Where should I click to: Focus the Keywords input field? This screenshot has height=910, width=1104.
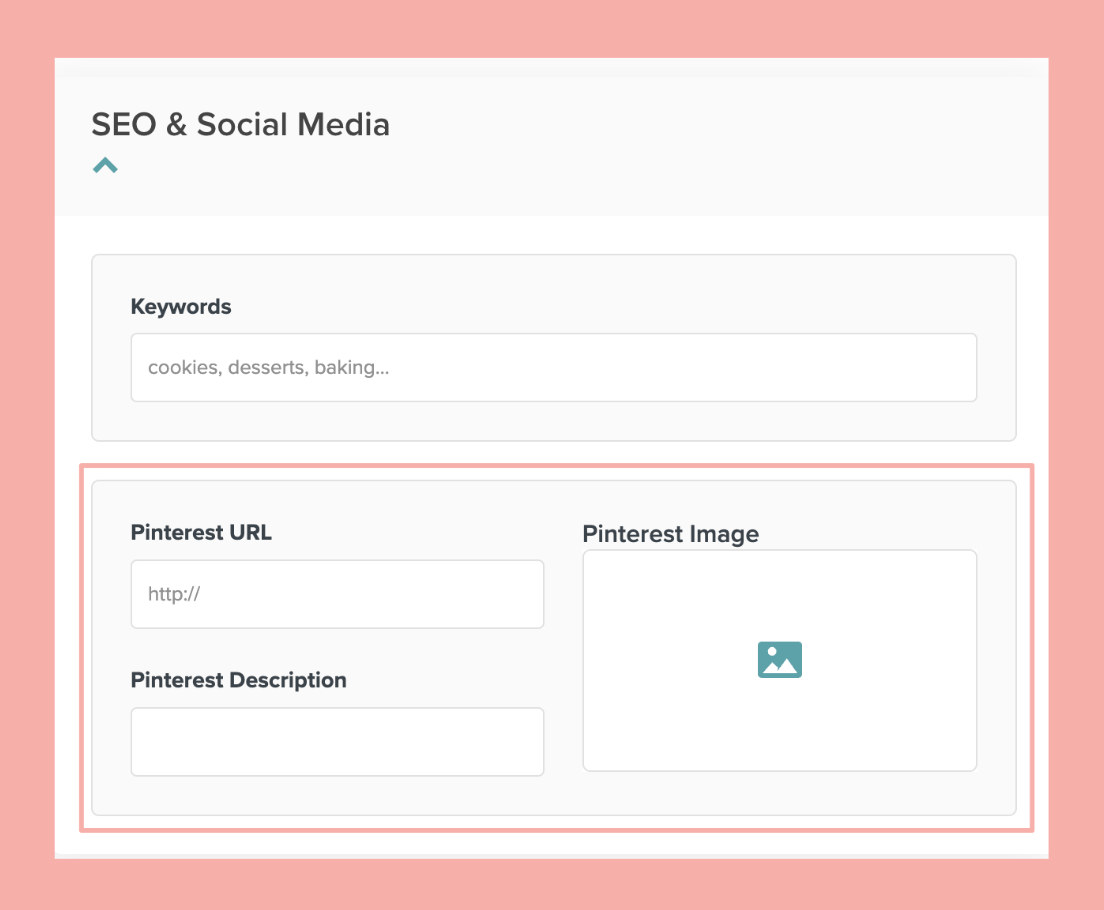tap(553, 367)
